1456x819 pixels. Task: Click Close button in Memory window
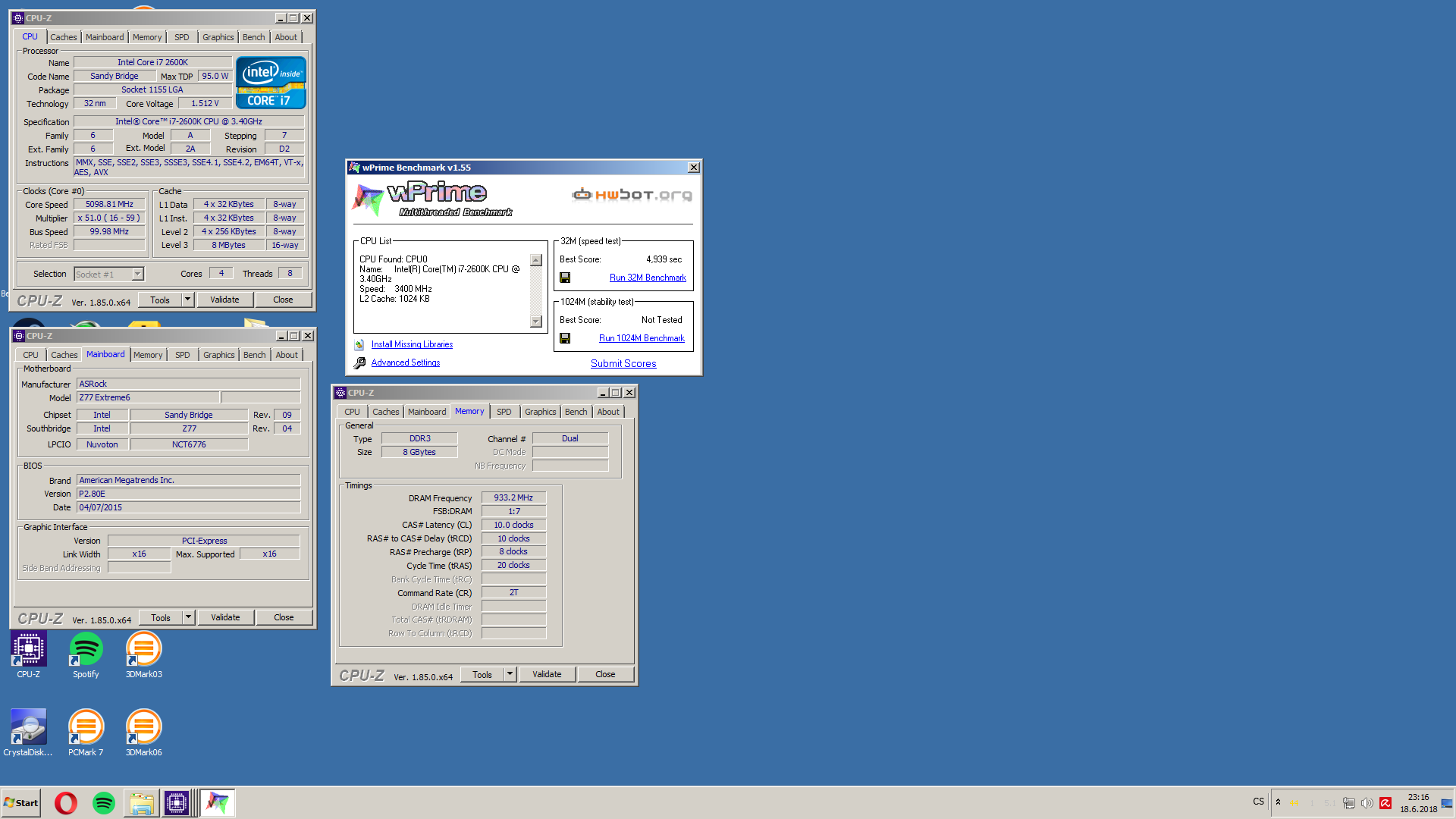605,674
